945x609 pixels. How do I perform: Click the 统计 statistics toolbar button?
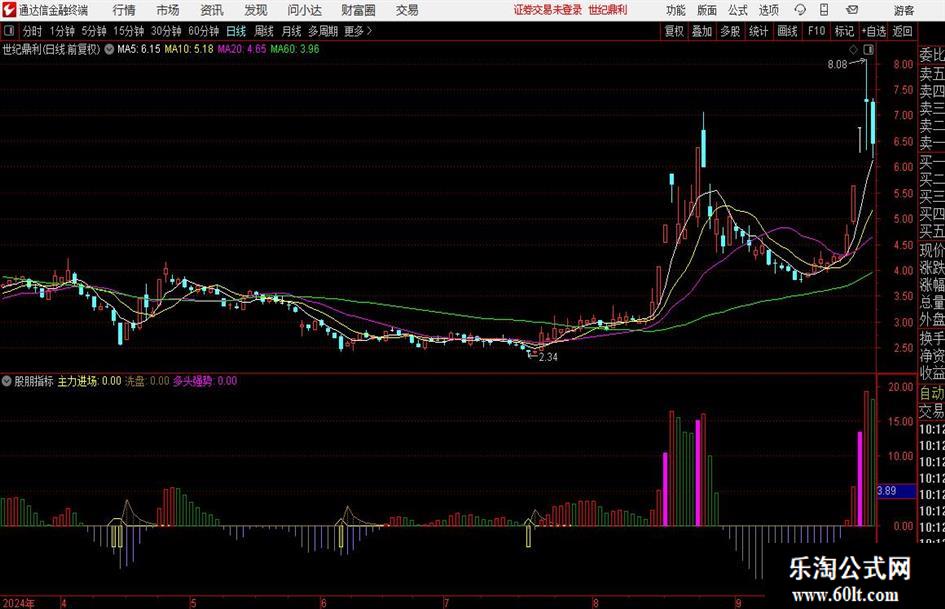[x=758, y=31]
